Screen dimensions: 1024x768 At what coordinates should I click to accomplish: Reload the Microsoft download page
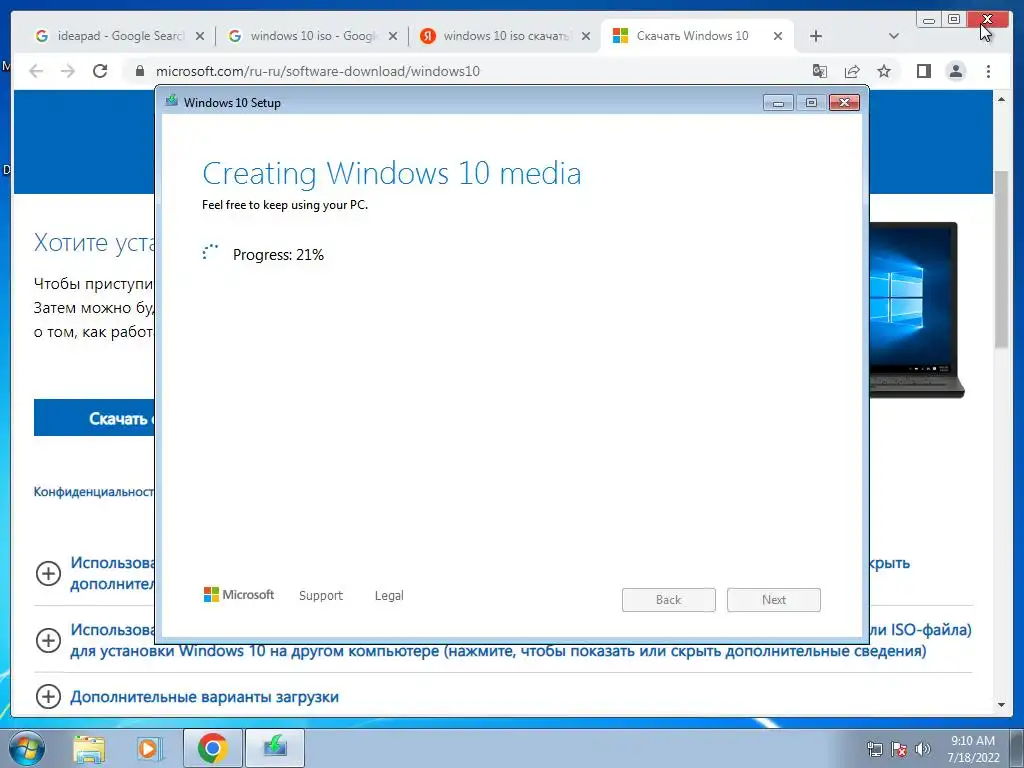point(100,71)
